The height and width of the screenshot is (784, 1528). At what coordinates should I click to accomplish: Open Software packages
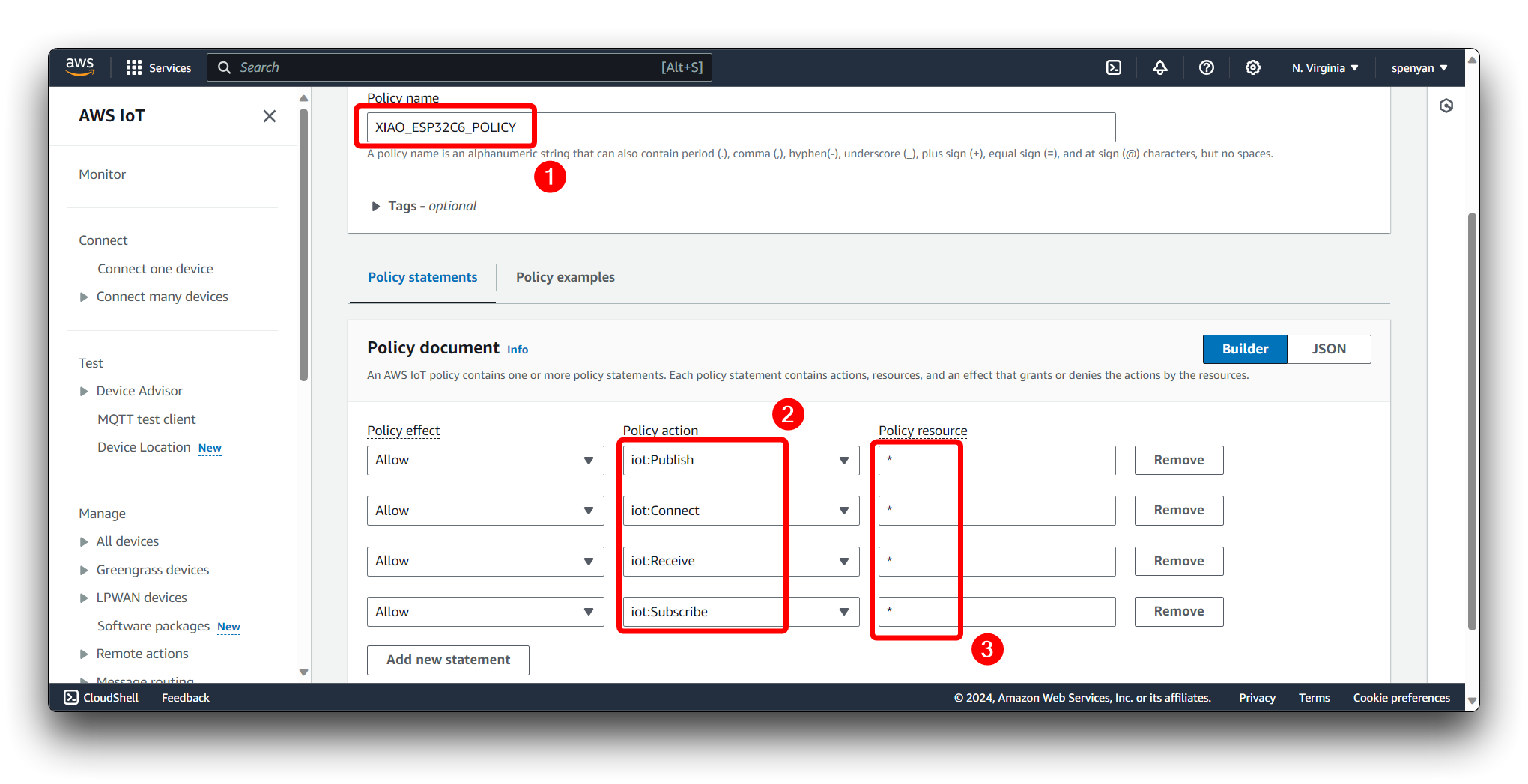click(154, 626)
